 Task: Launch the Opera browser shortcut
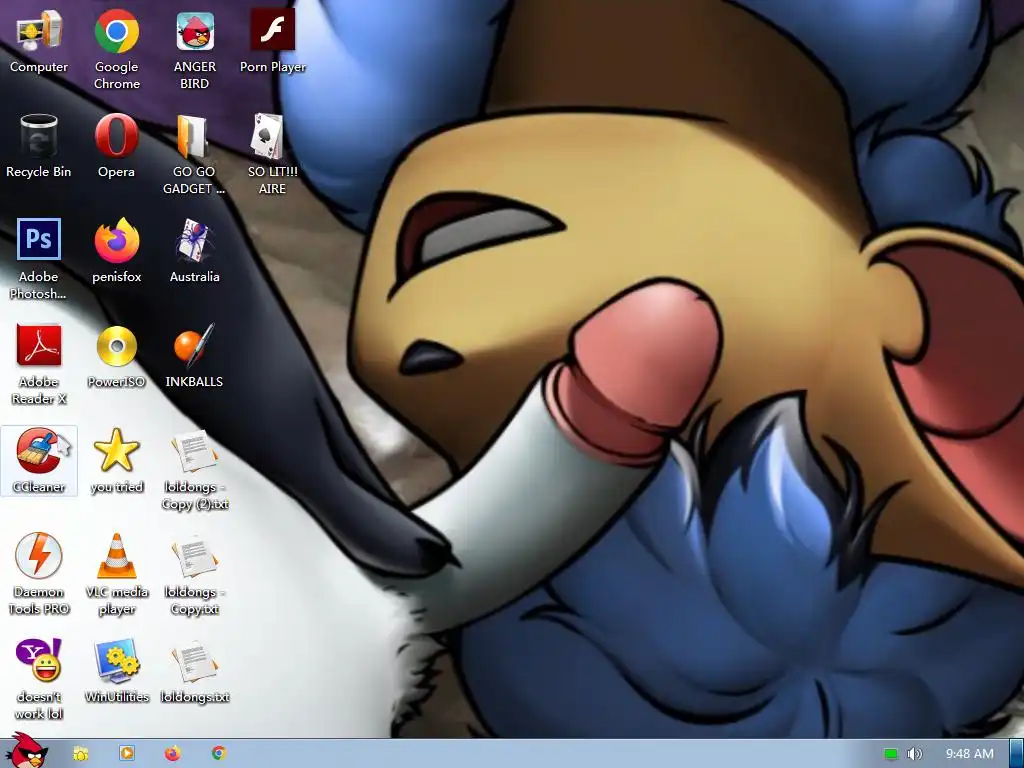click(x=116, y=147)
